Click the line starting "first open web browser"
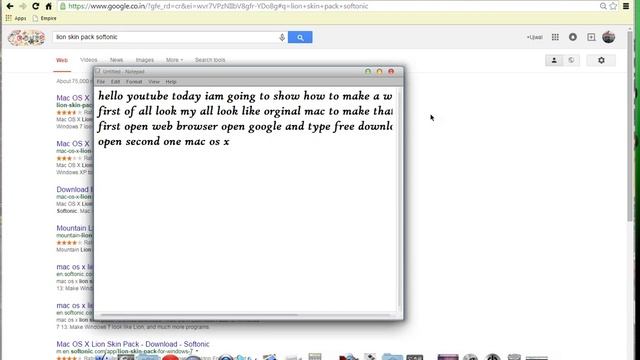The width and height of the screenshot is (640, 360). pyautogui.click(x=245, y=127)
